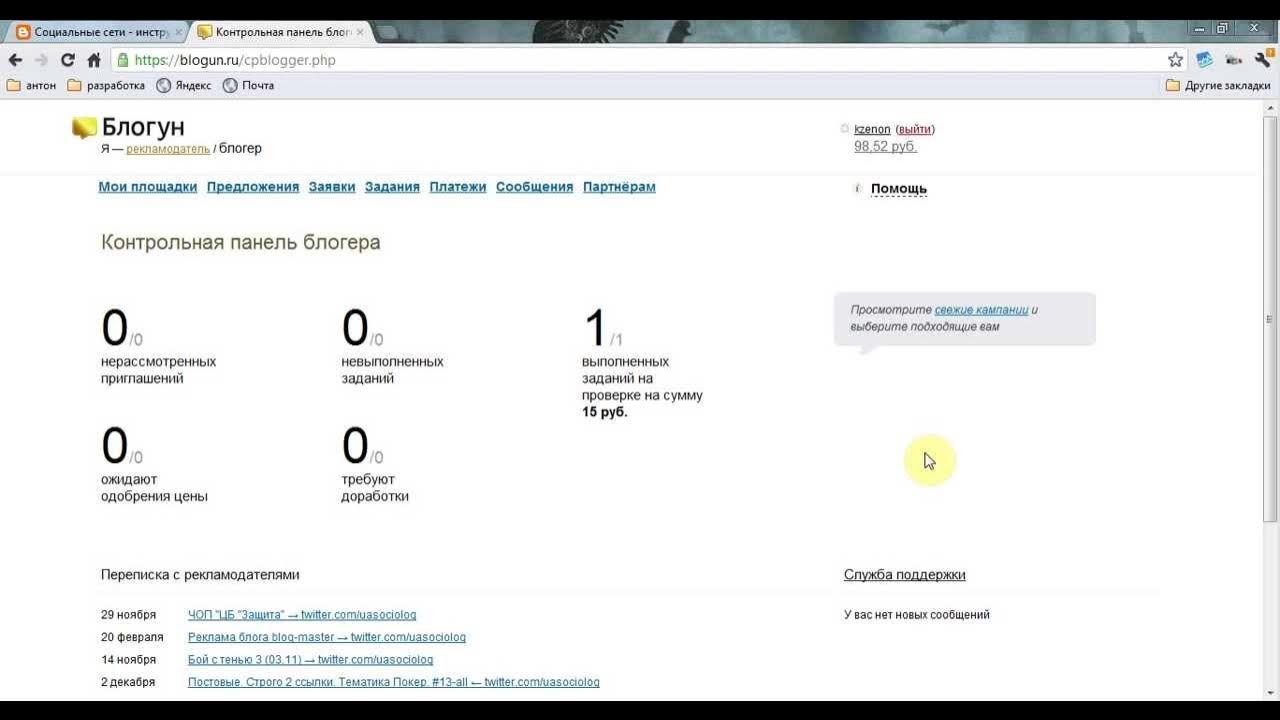Reload the page with the refresh icon
This screenshot has height=720, width=1280.
tap(68, 60)
